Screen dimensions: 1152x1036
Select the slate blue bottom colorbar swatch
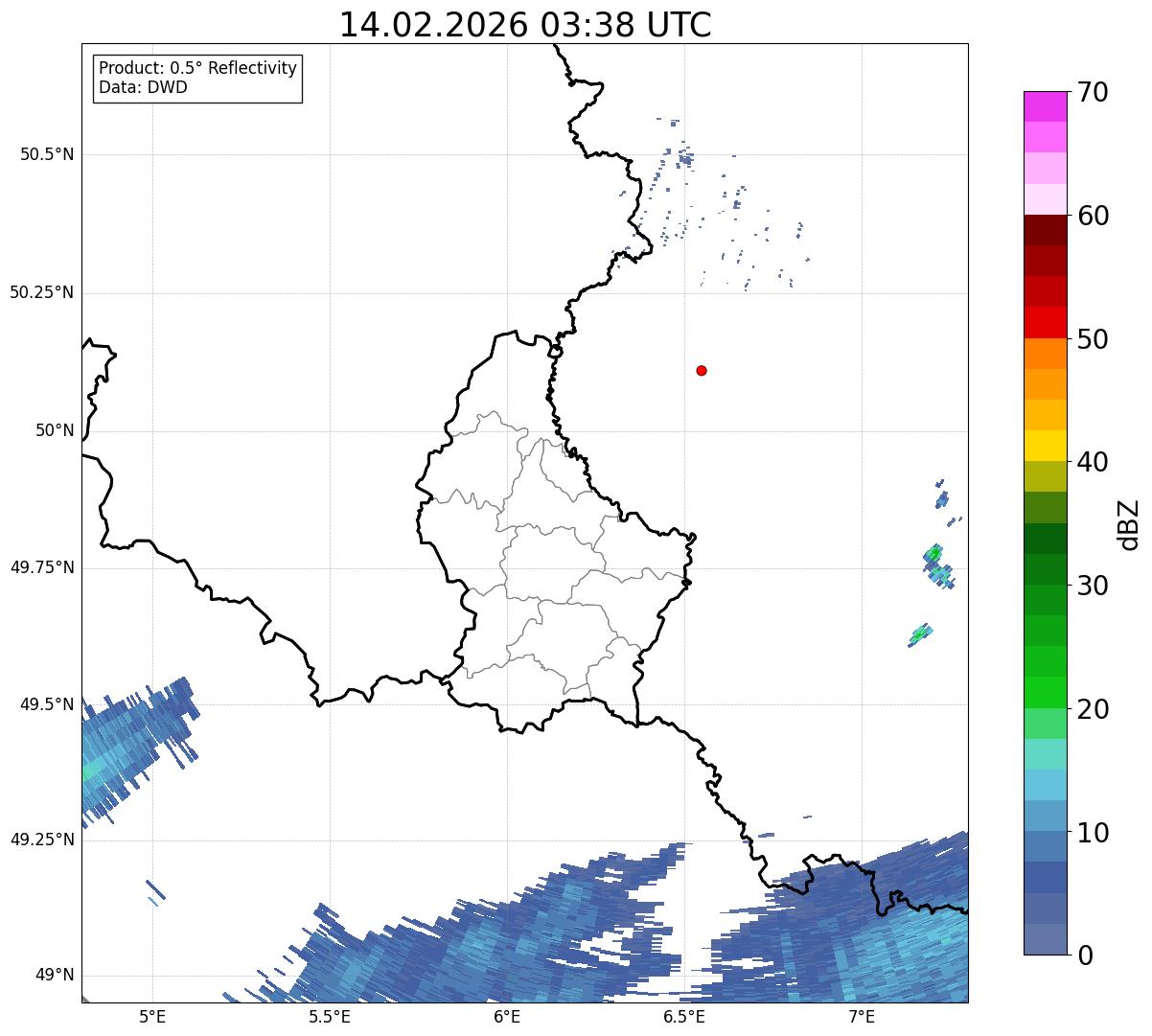(1045, 939)
